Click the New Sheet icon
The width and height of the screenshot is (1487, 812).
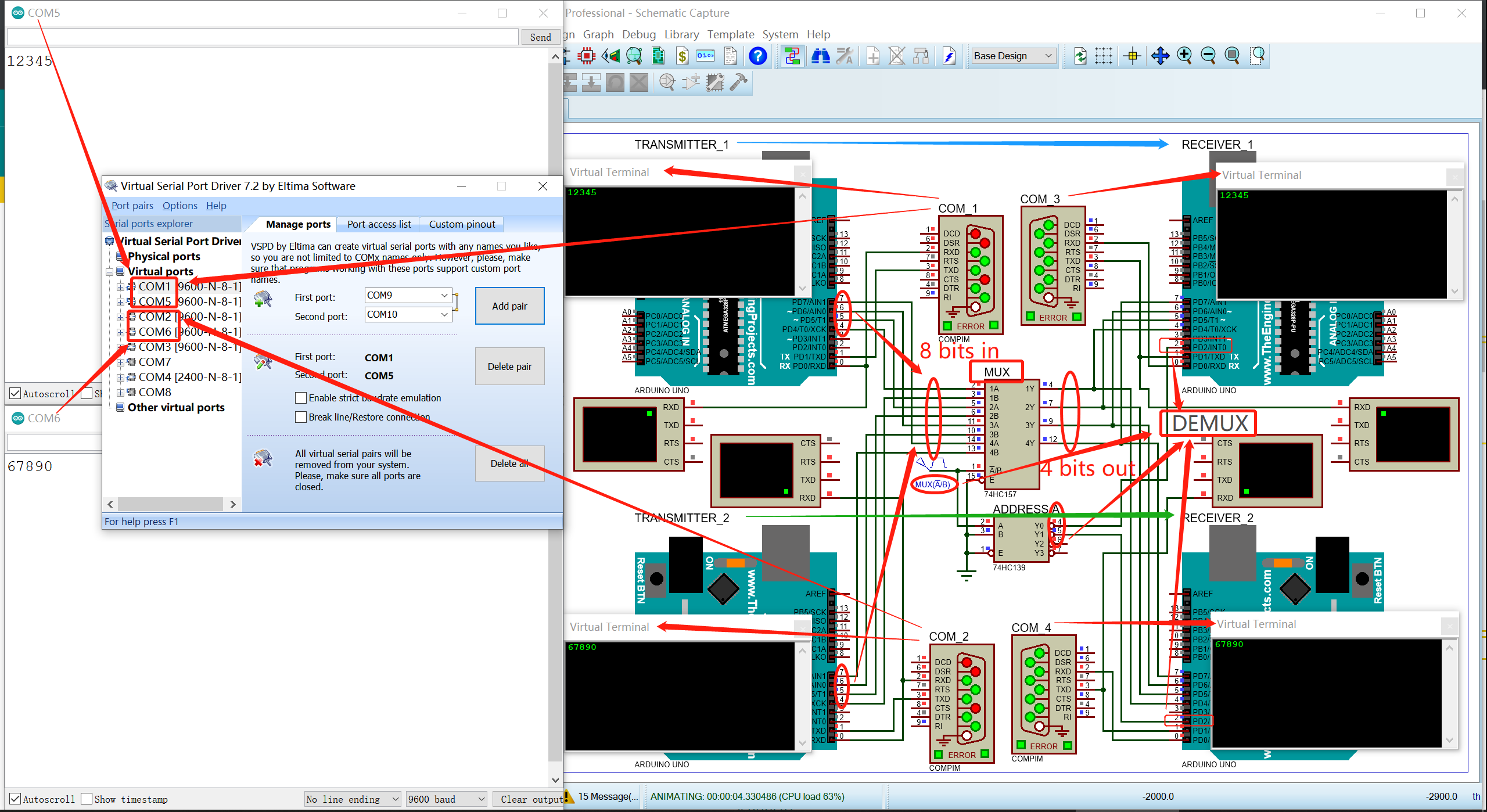(x=872, y=56)
